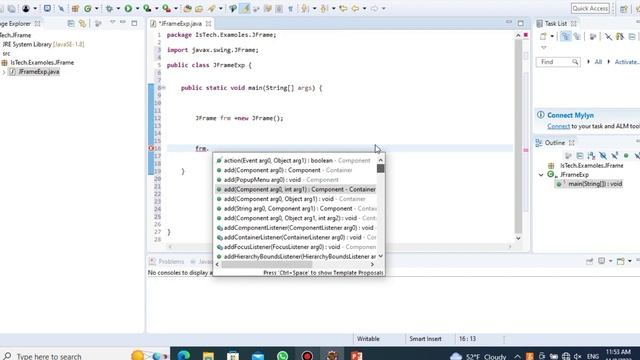This screenshot has height=360, width=640.
Task: Toggle Sort alphabetically icon in Outline
Action: (591, 156)
